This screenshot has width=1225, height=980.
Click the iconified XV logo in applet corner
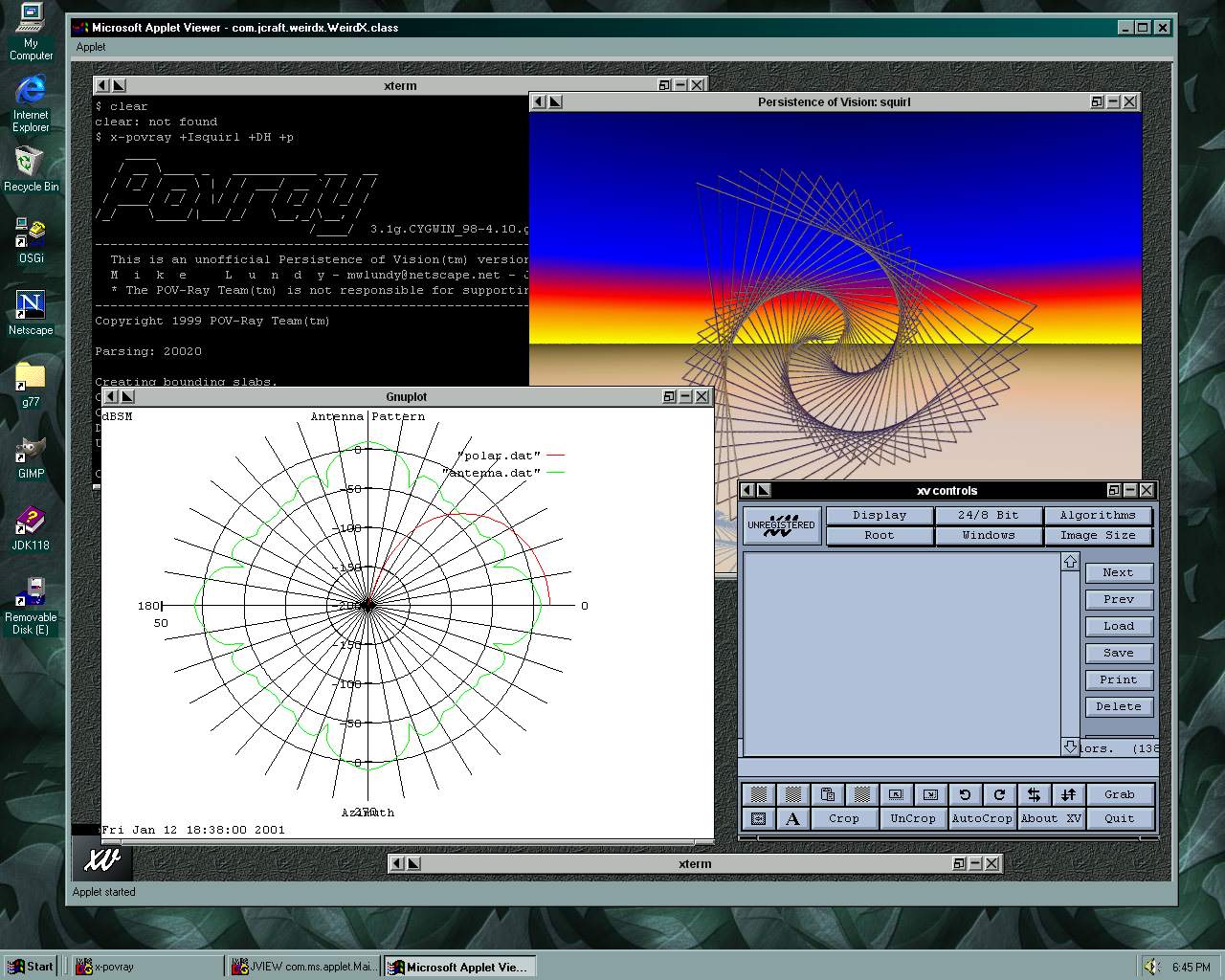[102, 859]
